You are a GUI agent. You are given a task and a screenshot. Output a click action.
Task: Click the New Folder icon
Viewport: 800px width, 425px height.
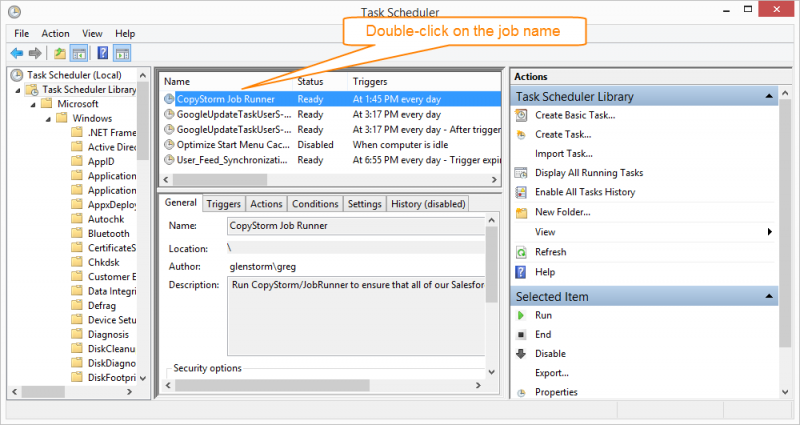(x=521, y=212)
